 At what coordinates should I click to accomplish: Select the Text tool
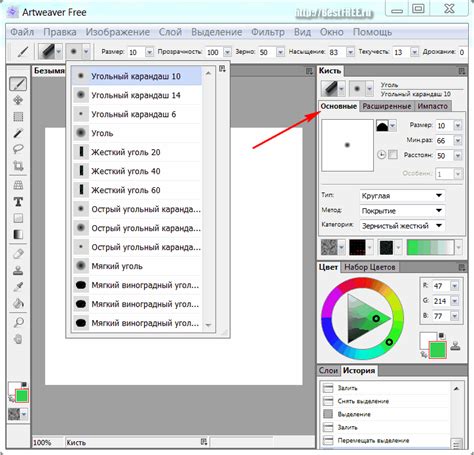pos(18,201)
